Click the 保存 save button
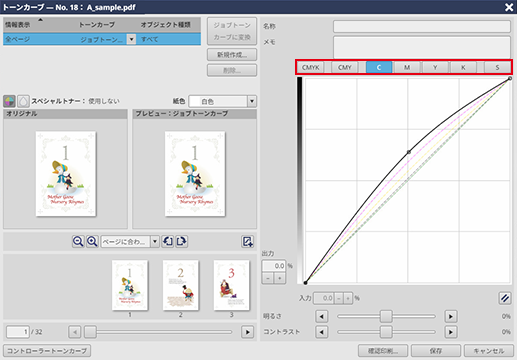Image resolution: width=517 pixels, height=360 pixels. (436, 351)
